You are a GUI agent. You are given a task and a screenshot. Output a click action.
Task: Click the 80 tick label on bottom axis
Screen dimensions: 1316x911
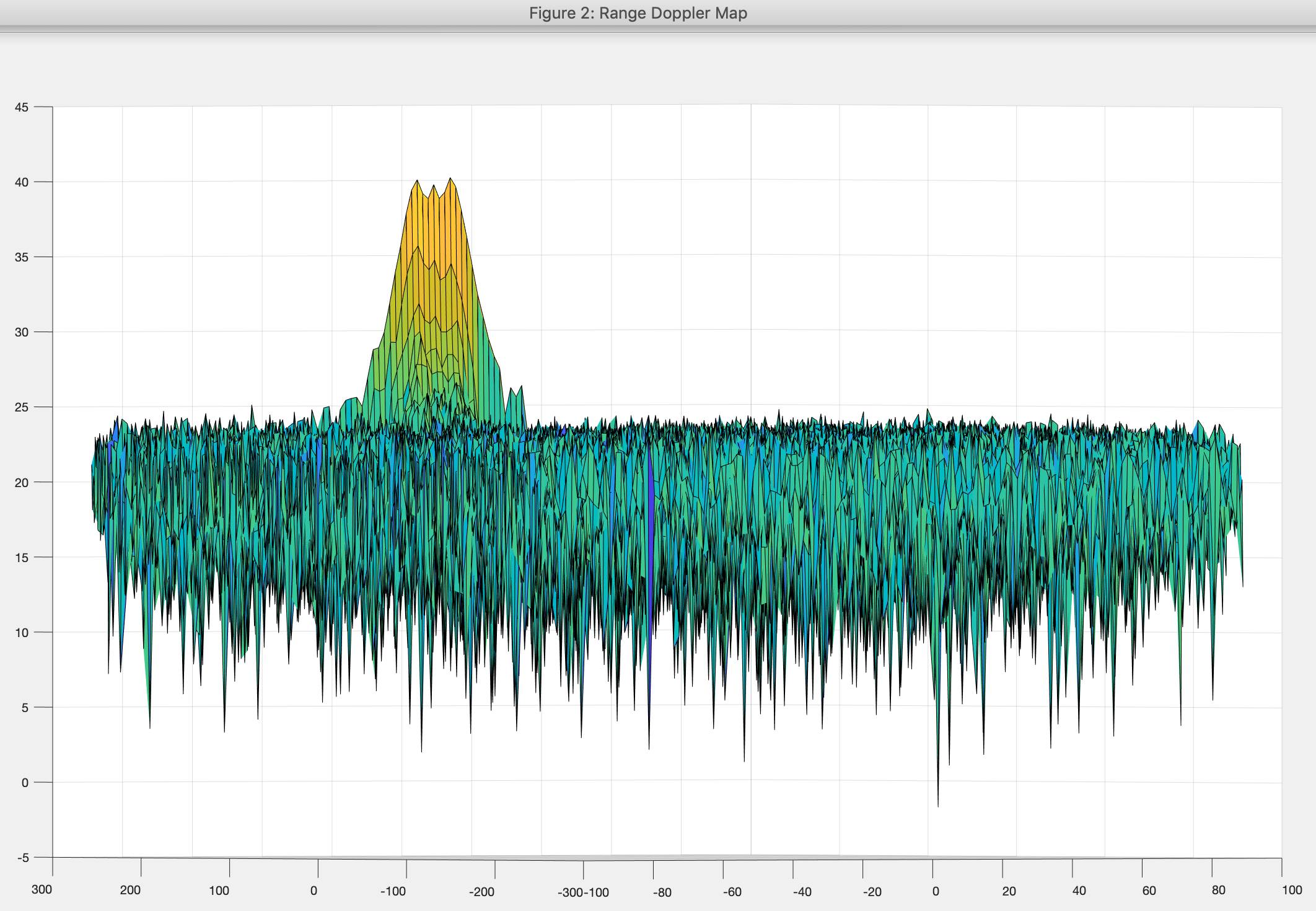pos(1218,890)
